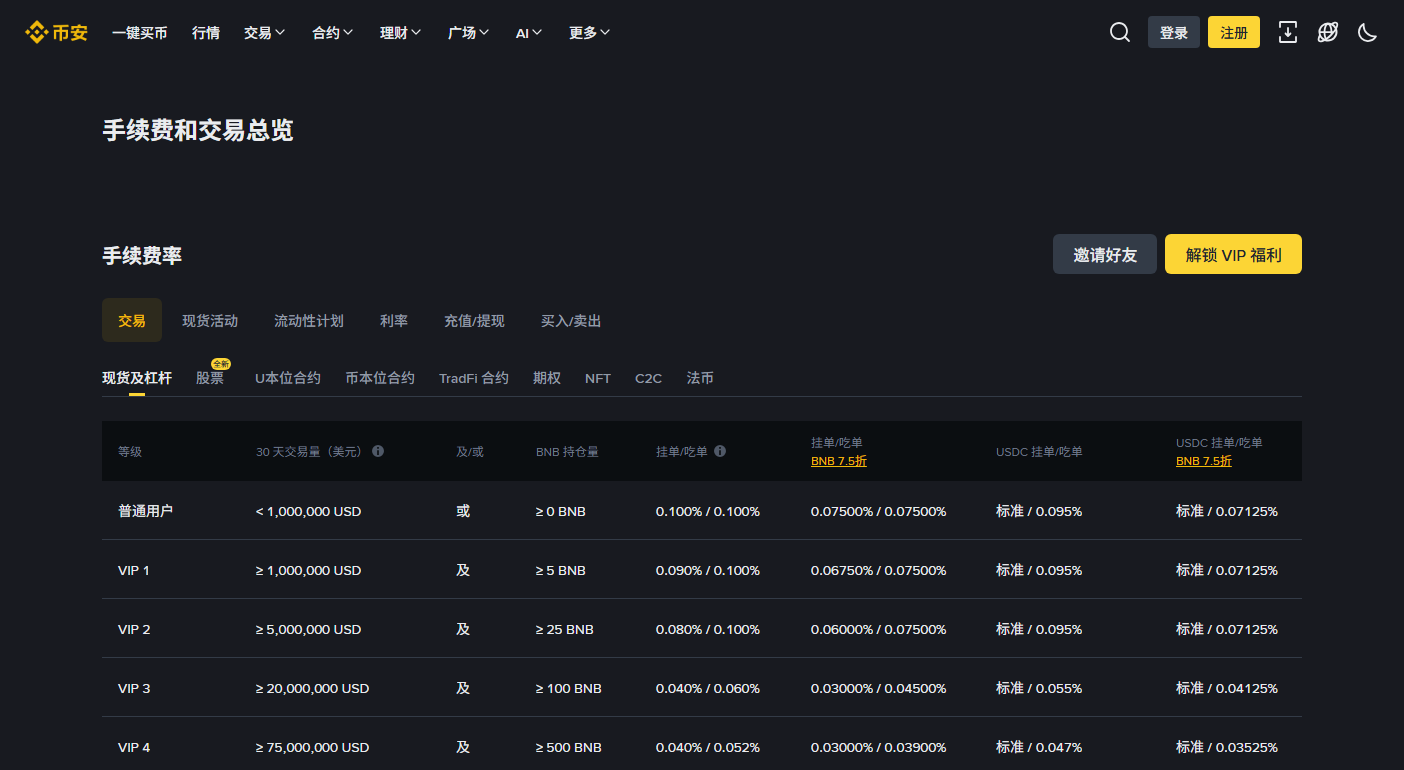
Task: Click info icon beside 30 天交易量
Action: point(378,451)
